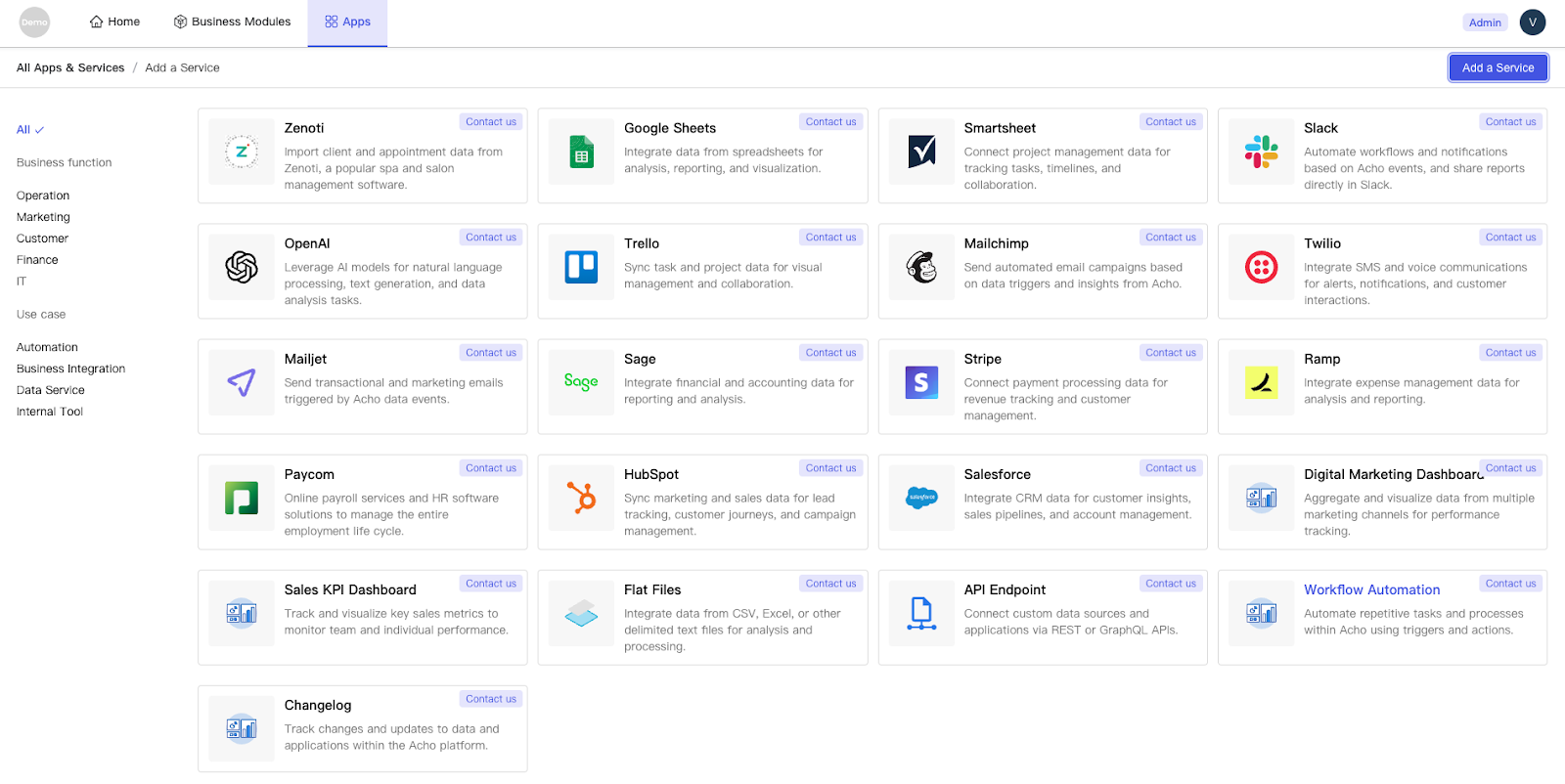The image size is (1565, 784).
Task: Click the Flat Files icon
Action: 582,613
